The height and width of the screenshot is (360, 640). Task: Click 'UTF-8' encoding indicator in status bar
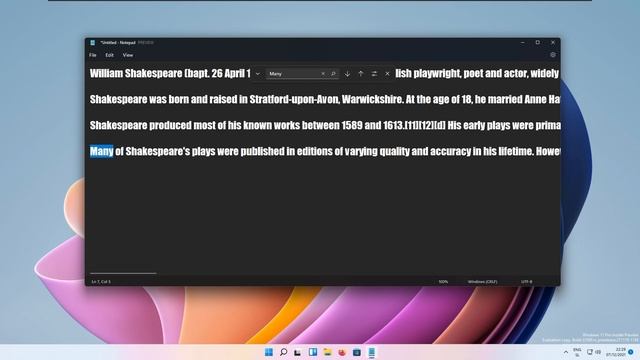(527, 282)
